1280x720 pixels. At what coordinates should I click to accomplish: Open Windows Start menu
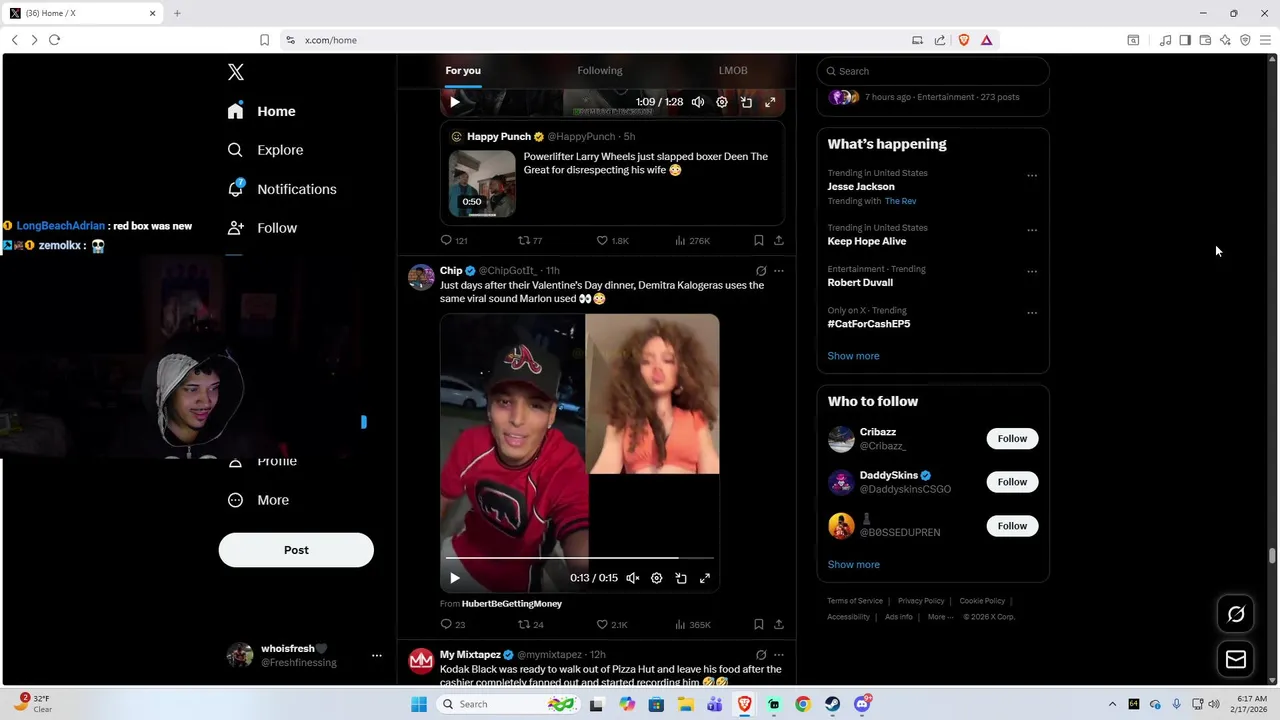419,704
